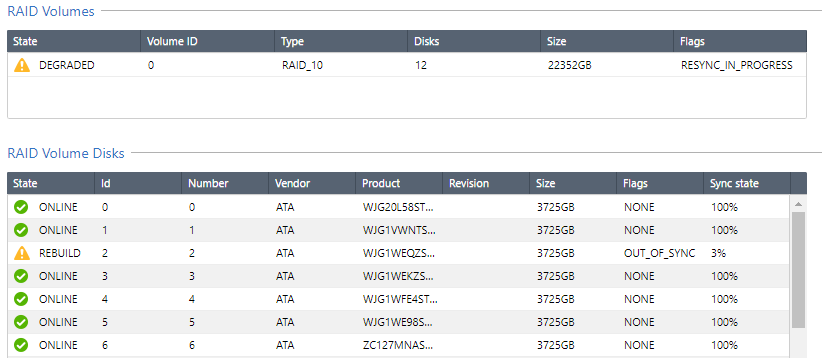Click the green ONLINE check icon for disk 6
This screenshot has width=822, height=364.
[x=21, y=345]
